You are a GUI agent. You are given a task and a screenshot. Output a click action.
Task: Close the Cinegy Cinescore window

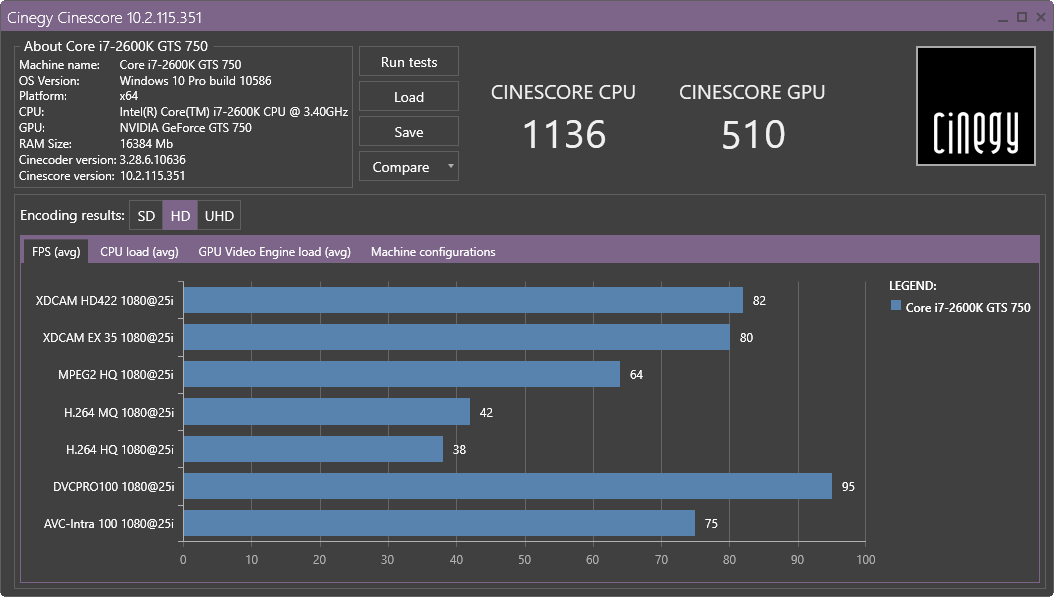coord(1041,17)
